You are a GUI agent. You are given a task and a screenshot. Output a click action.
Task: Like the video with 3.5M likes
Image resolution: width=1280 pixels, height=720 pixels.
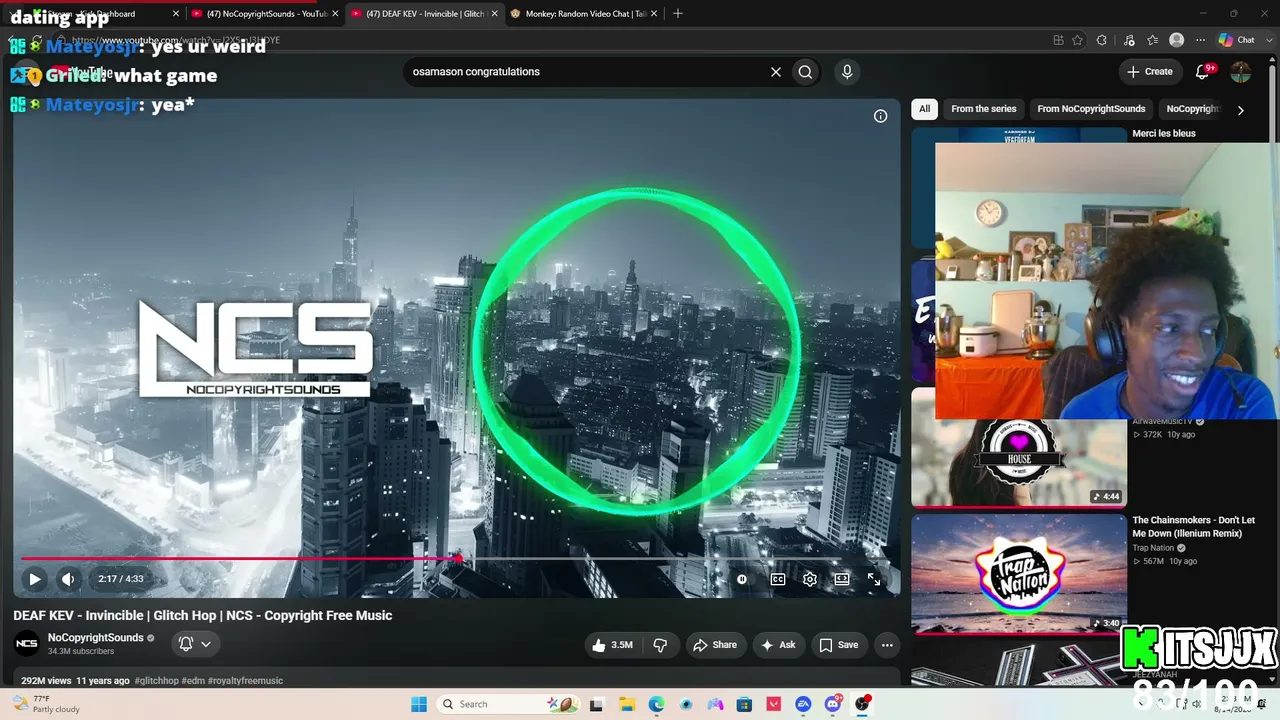tap(612, 645)
